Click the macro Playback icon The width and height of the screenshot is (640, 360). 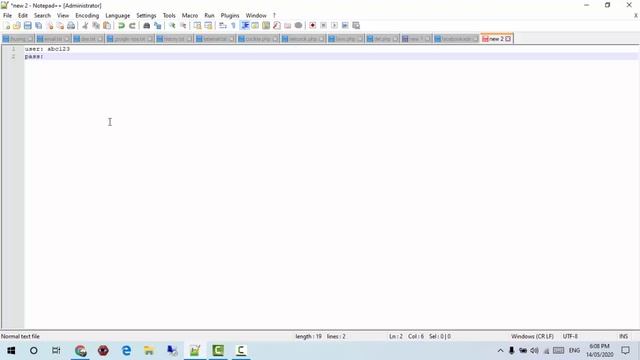click(334, 26)
